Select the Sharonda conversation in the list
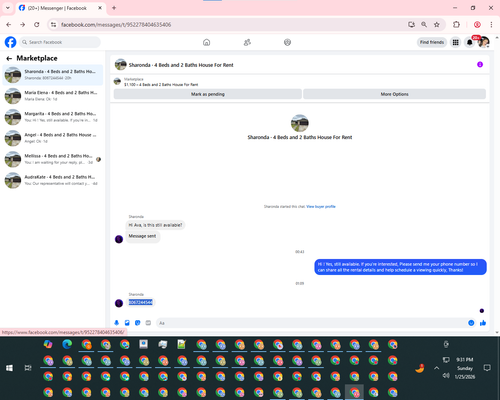 pos(53,75)
